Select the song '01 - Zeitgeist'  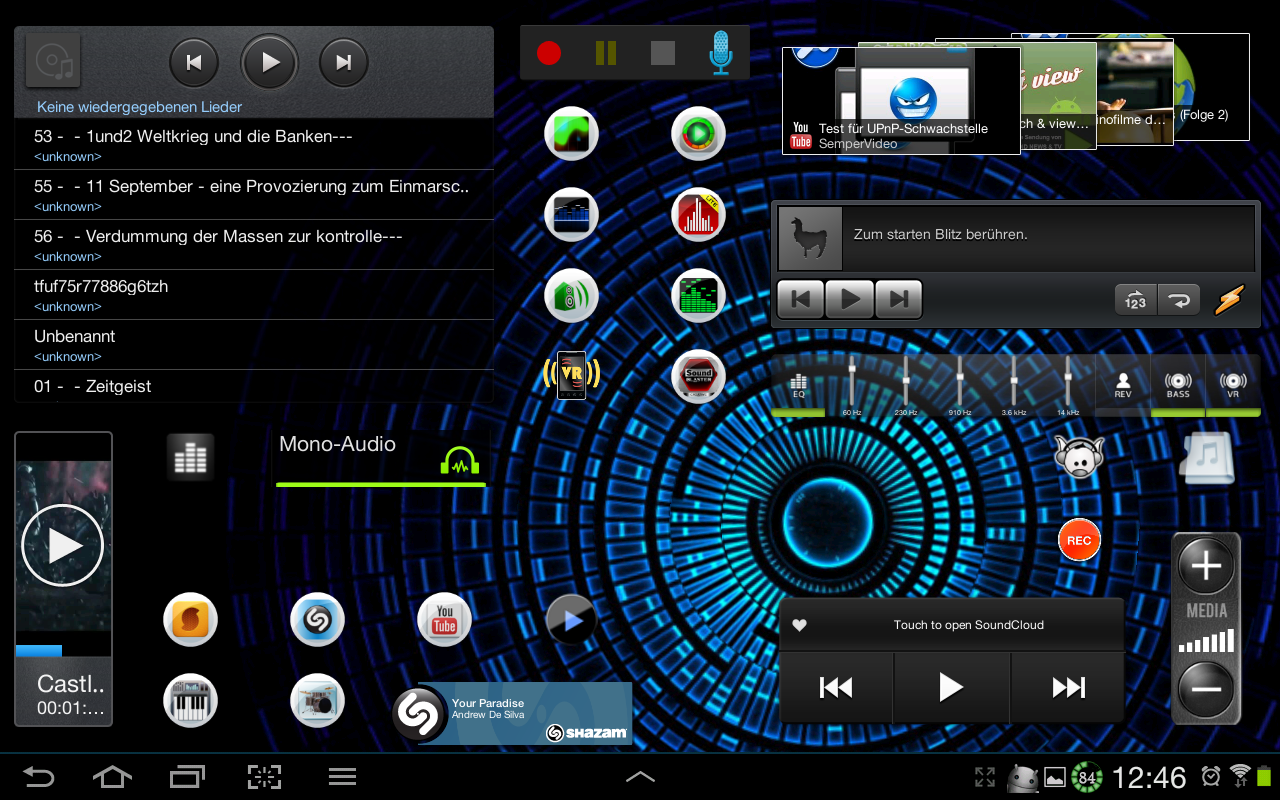tap(254, 386)
